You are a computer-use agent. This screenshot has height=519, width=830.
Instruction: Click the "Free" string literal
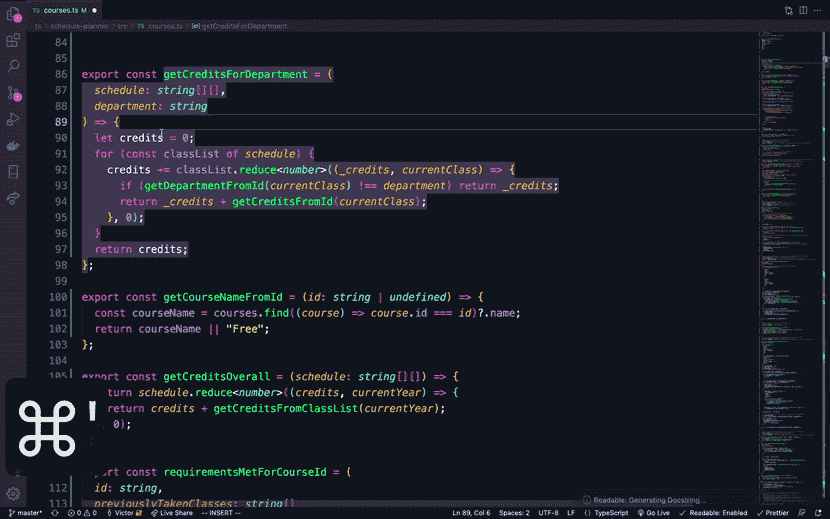point(245,329)
